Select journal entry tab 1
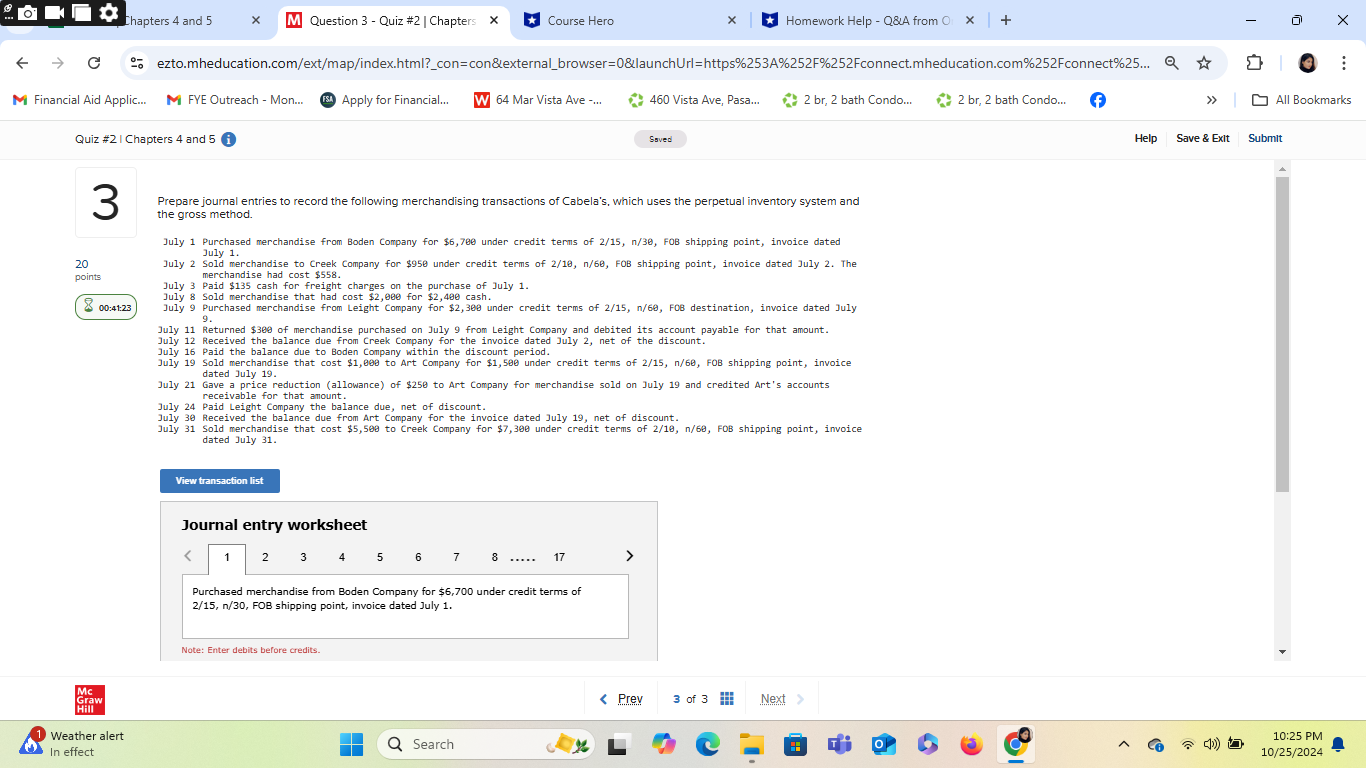The image size is (1366, 768). pyautogui.click(x=227, y=558)
